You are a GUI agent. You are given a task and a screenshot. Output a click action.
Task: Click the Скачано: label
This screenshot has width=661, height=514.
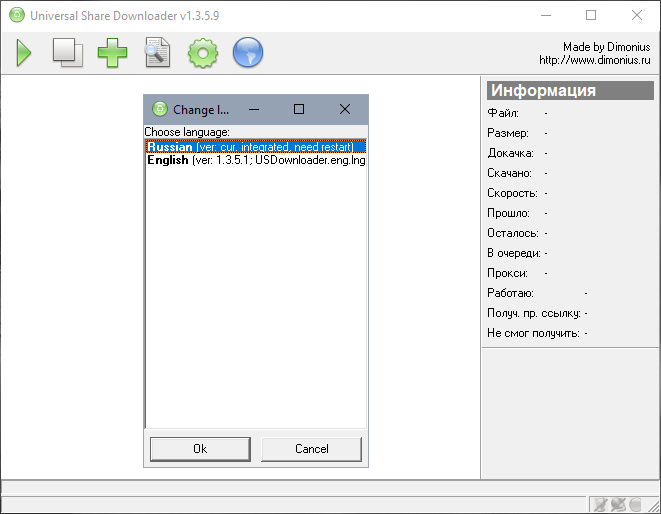tap(510, 173)
